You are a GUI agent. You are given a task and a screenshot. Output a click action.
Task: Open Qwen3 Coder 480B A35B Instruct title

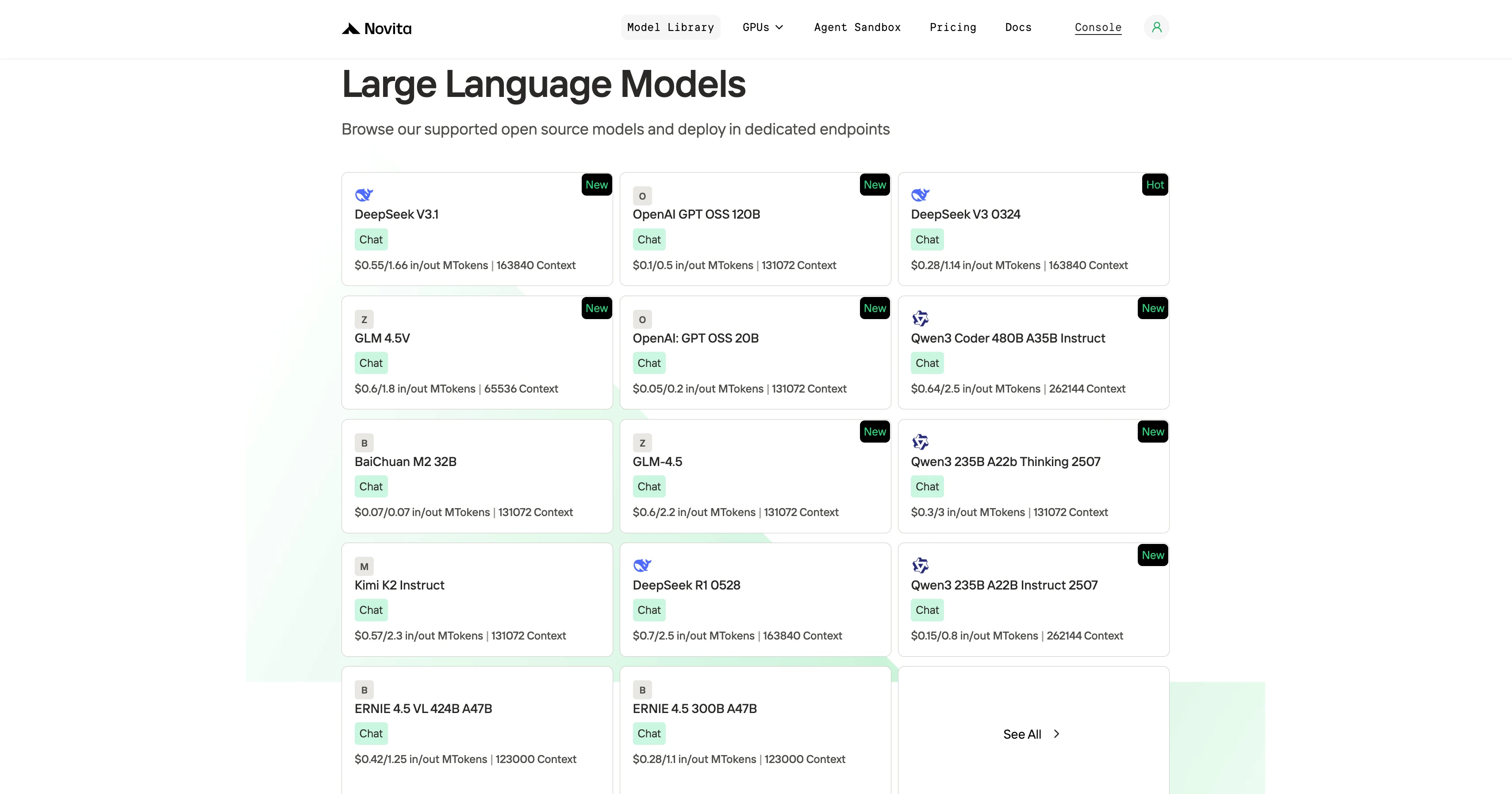tap(1008, 338)
